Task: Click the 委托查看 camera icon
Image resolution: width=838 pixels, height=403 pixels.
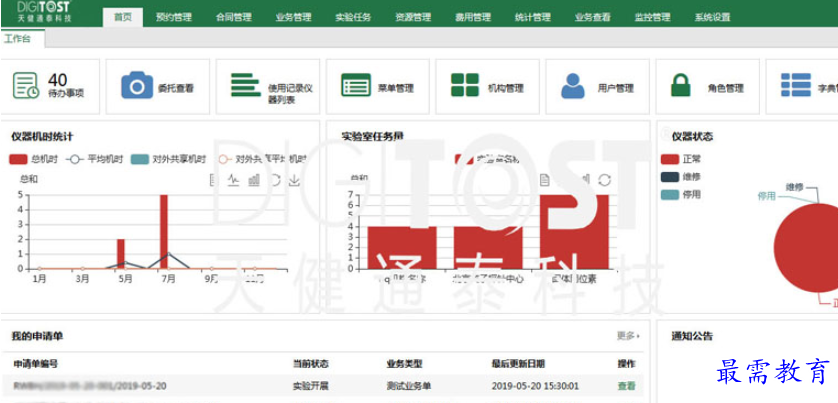Action: tap(137, 86)
